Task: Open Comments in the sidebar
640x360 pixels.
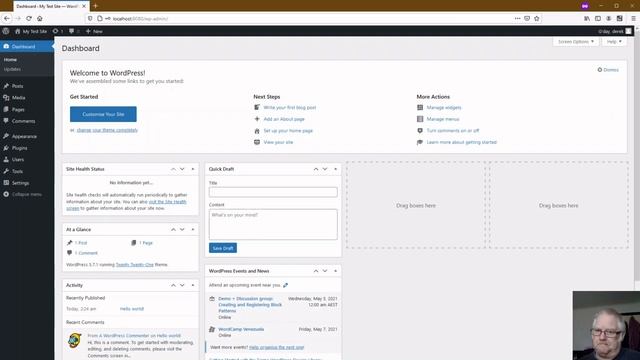Action: coord(23,121)
